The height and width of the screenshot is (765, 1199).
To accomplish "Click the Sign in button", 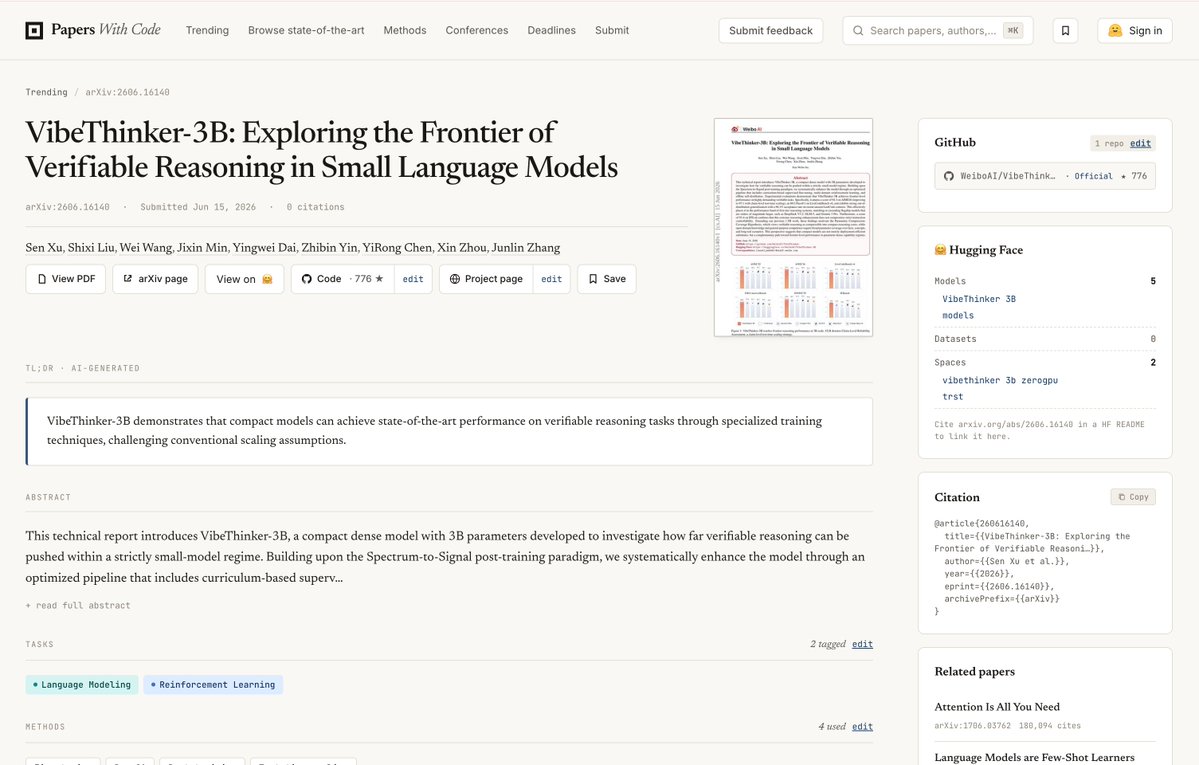I will (1135, 31).
